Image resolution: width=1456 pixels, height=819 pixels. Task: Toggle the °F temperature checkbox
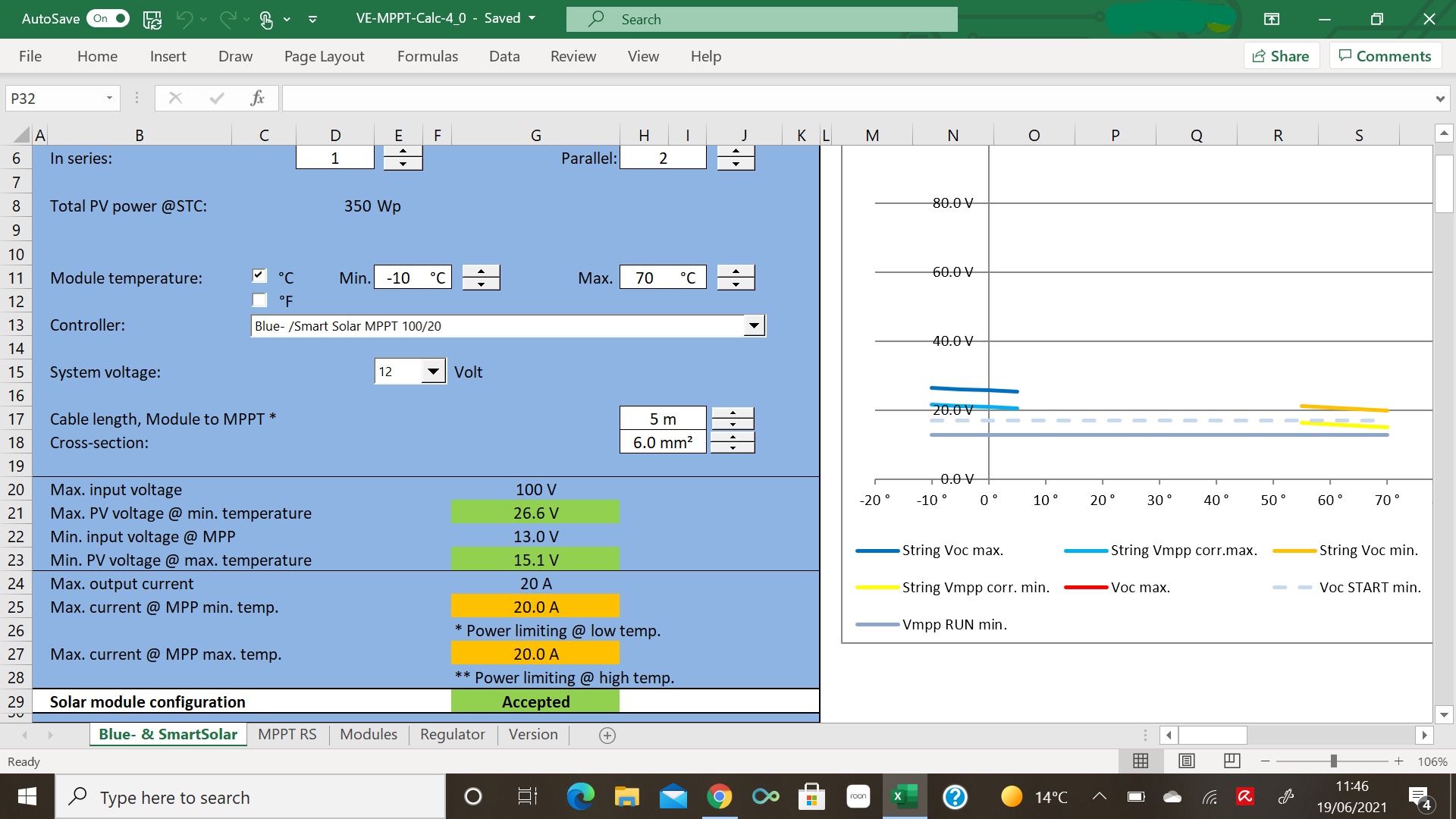(x=259, y=300)
